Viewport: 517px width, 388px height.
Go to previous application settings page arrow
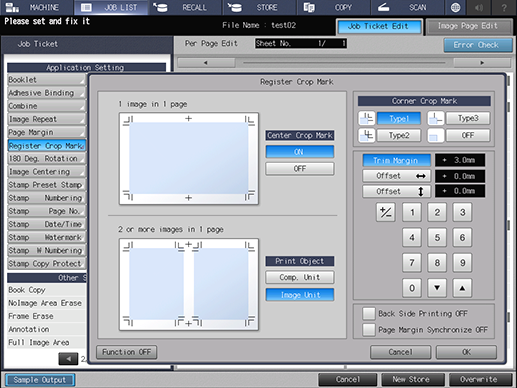pyautogui.click(x=68, y=359)
